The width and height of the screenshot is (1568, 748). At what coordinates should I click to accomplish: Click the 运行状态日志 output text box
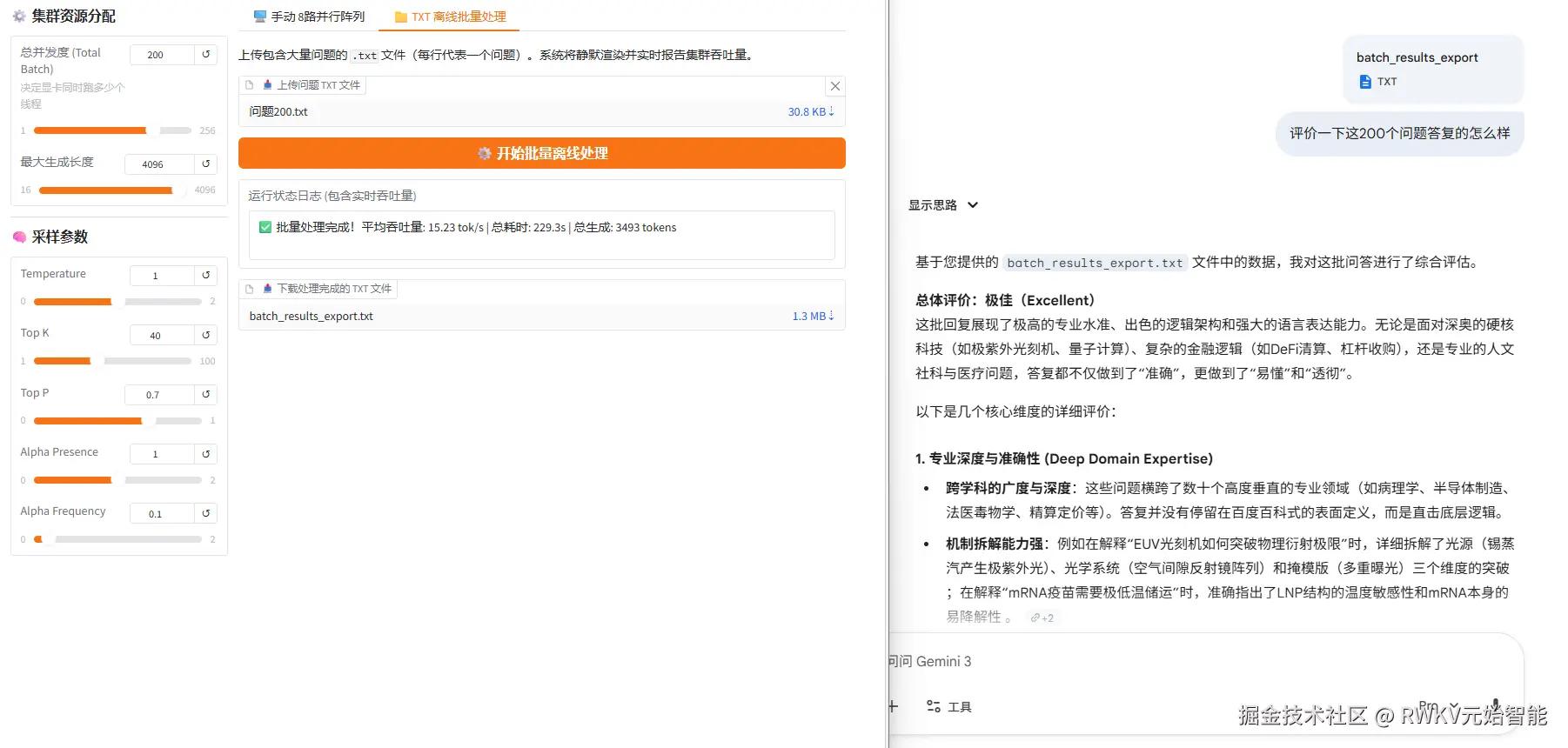point(542,235)
